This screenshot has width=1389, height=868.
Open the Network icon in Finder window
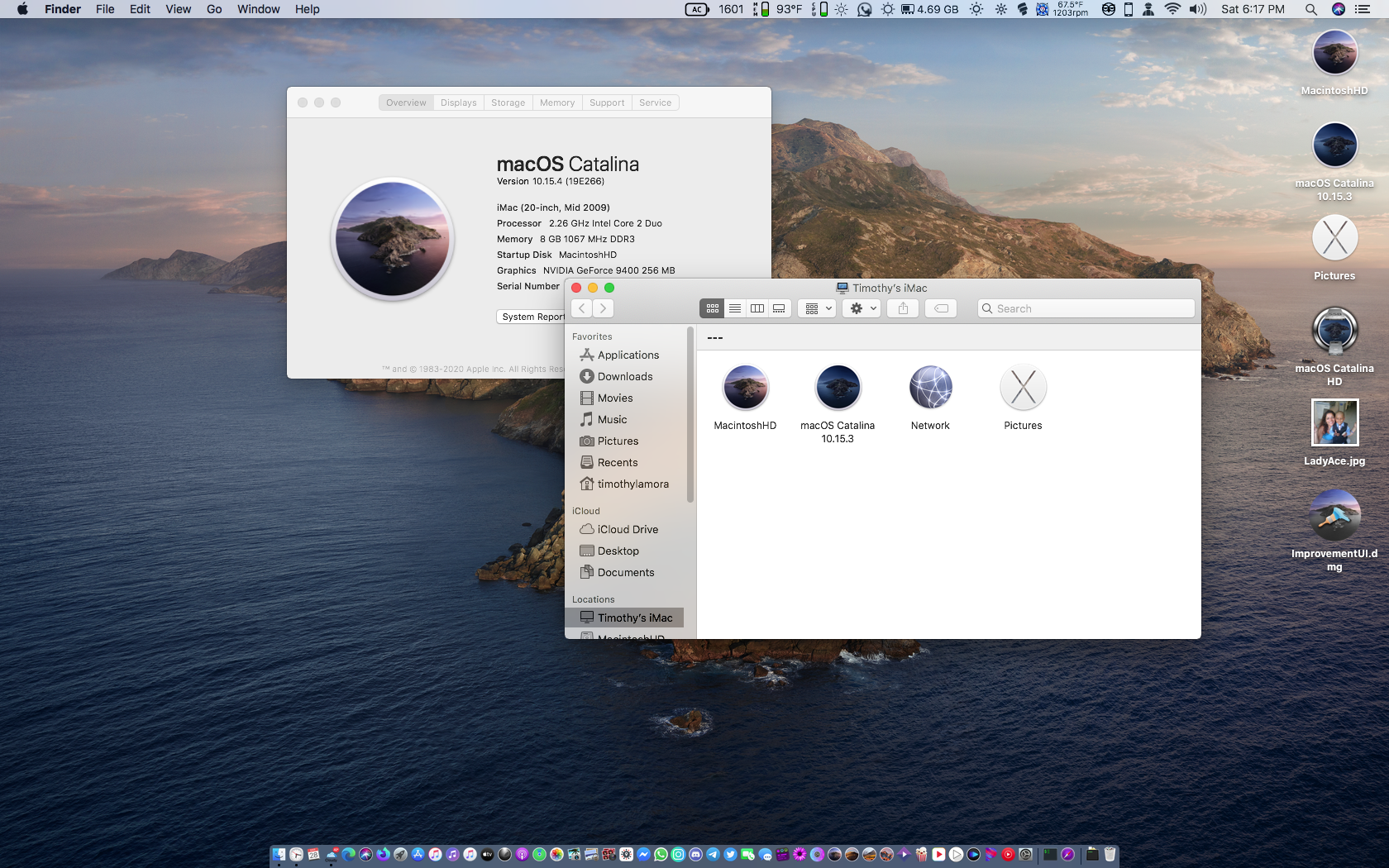click(930, 388)
